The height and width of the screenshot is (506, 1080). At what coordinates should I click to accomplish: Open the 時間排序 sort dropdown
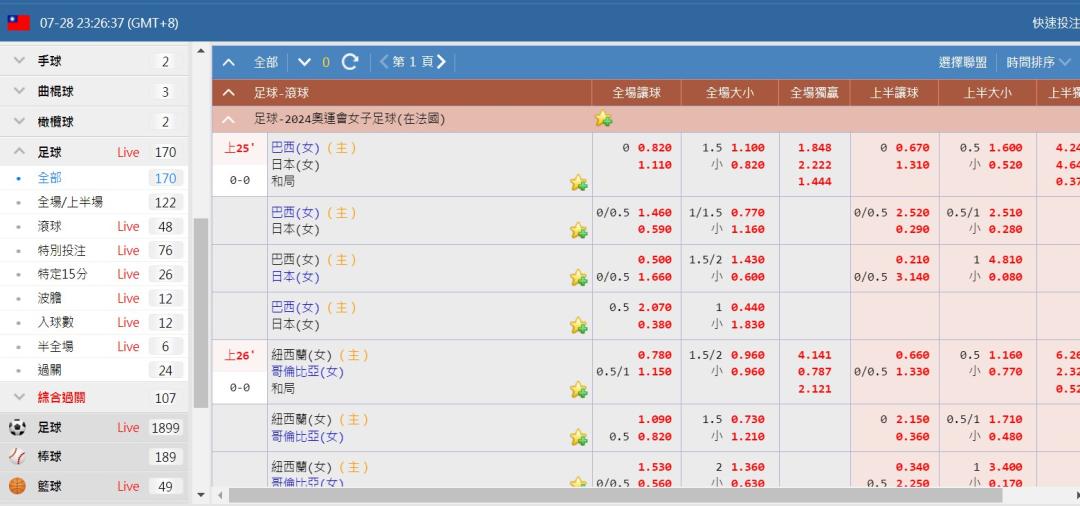tap(1039, 63)
